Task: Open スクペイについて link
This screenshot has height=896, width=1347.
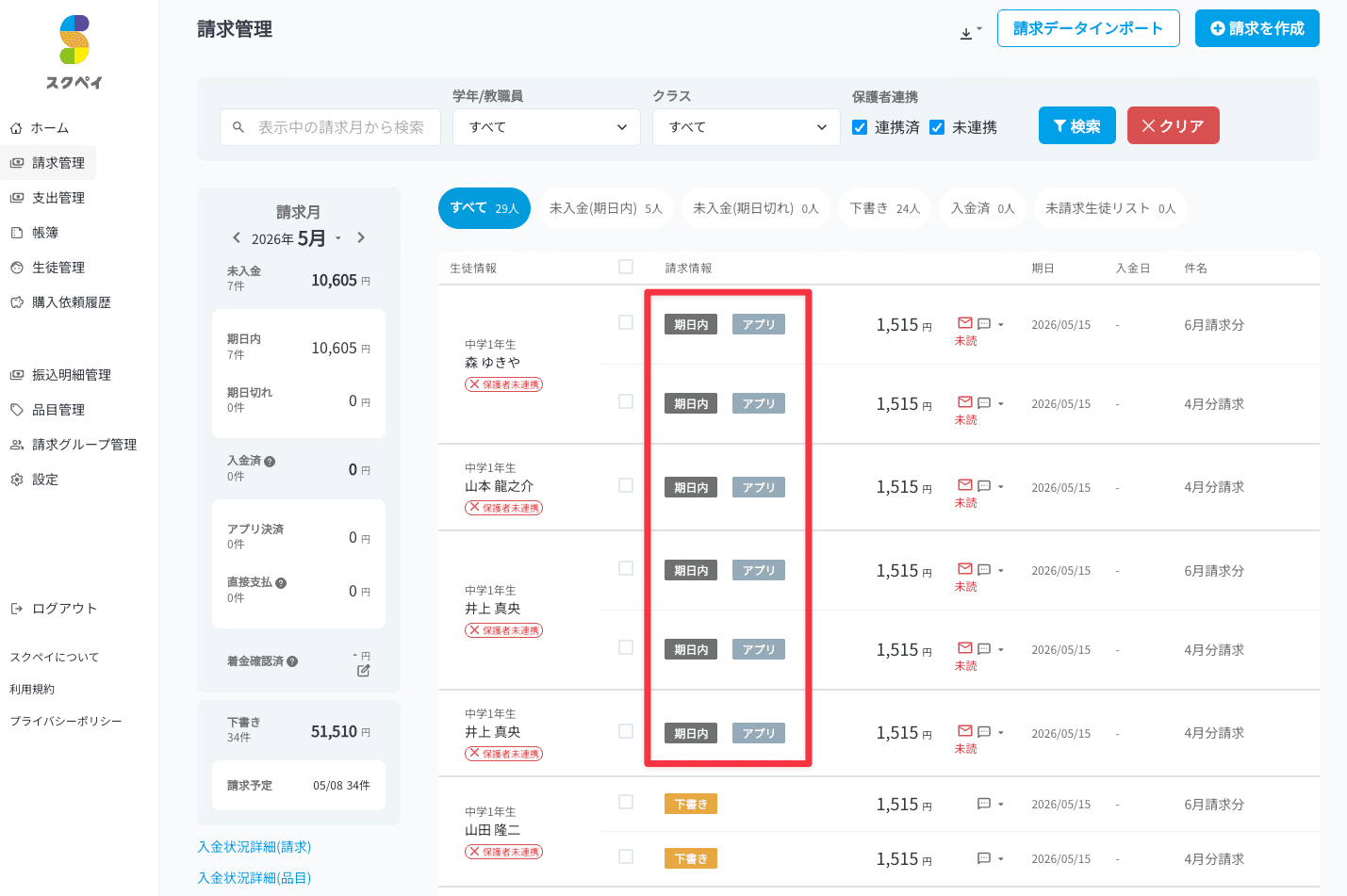Action: (x=54, y=658)
